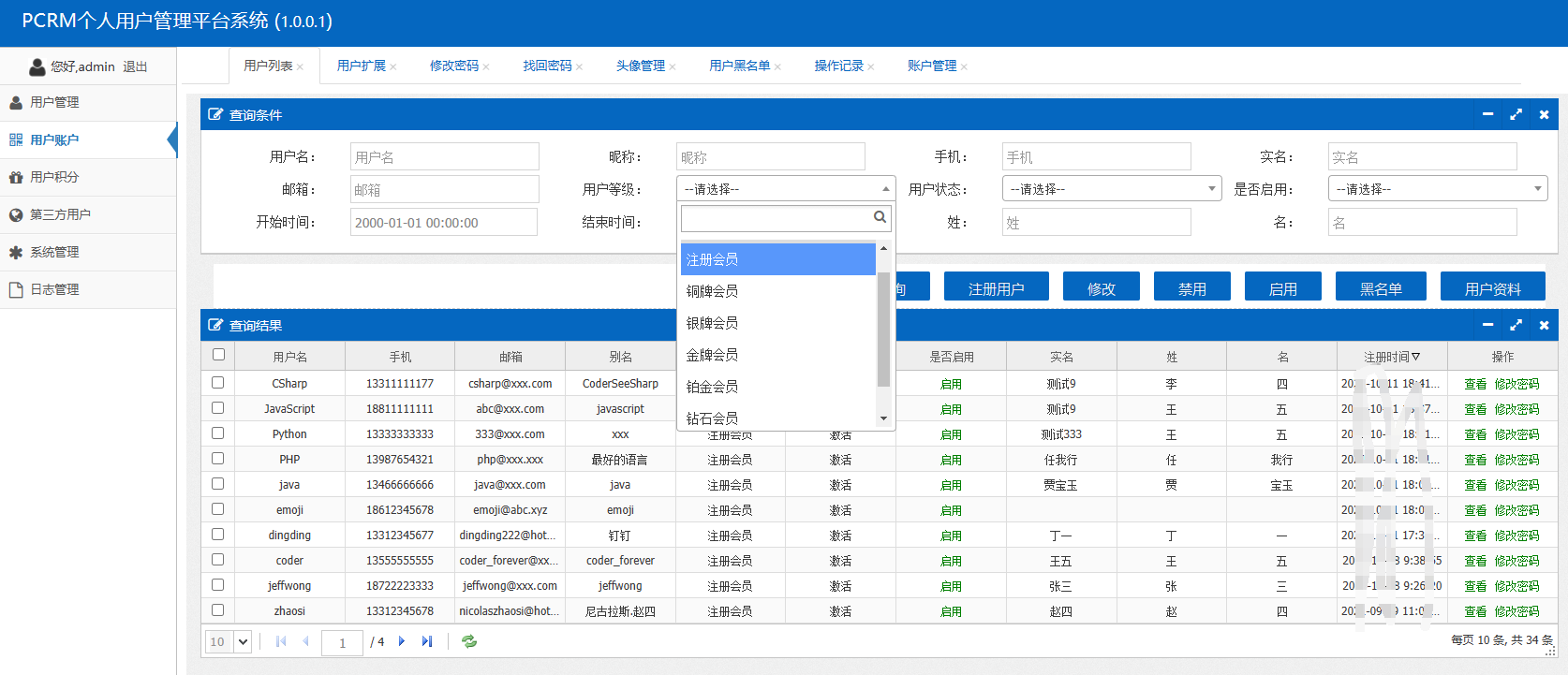Click 修改密码 link for PHP row
This screenshot has height=675, width=1568.
pyautogui.click(x=1516, y=460)
